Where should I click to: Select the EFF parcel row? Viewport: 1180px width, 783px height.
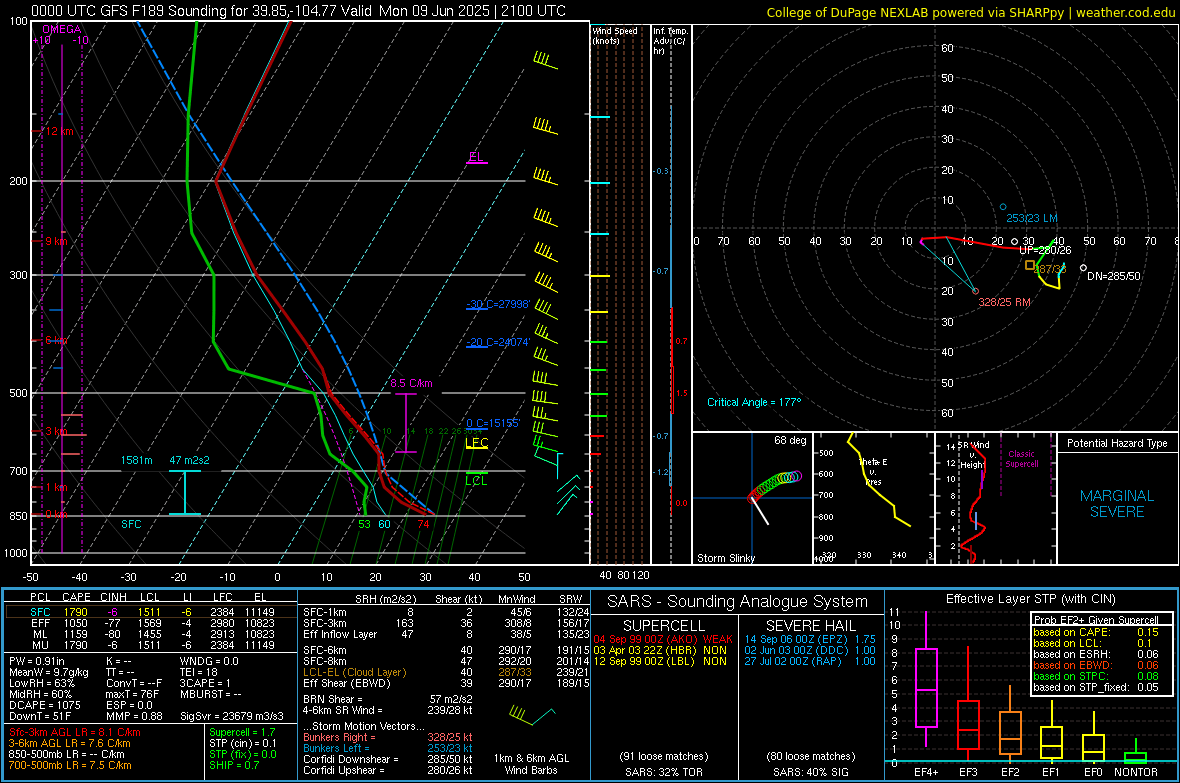click(151, 623)
